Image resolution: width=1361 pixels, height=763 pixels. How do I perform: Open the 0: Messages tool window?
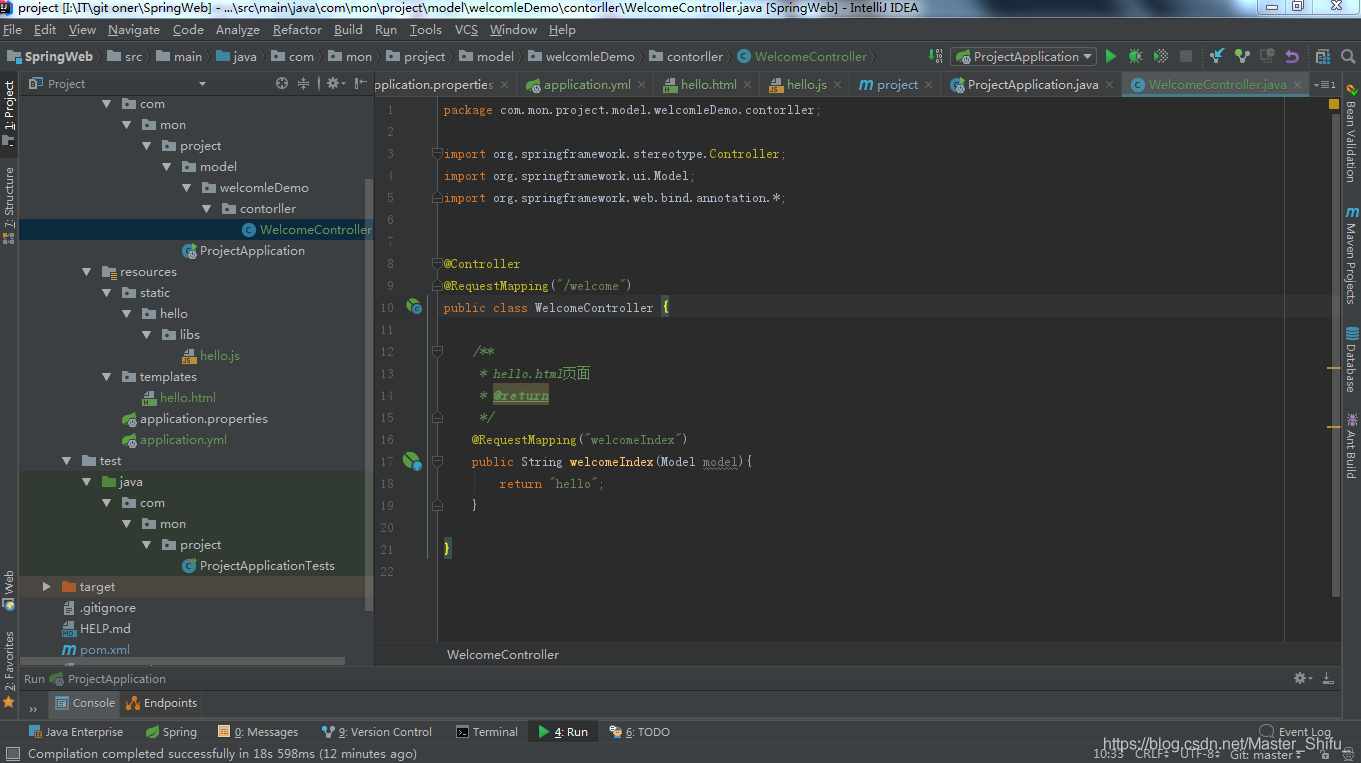[259, 732]
